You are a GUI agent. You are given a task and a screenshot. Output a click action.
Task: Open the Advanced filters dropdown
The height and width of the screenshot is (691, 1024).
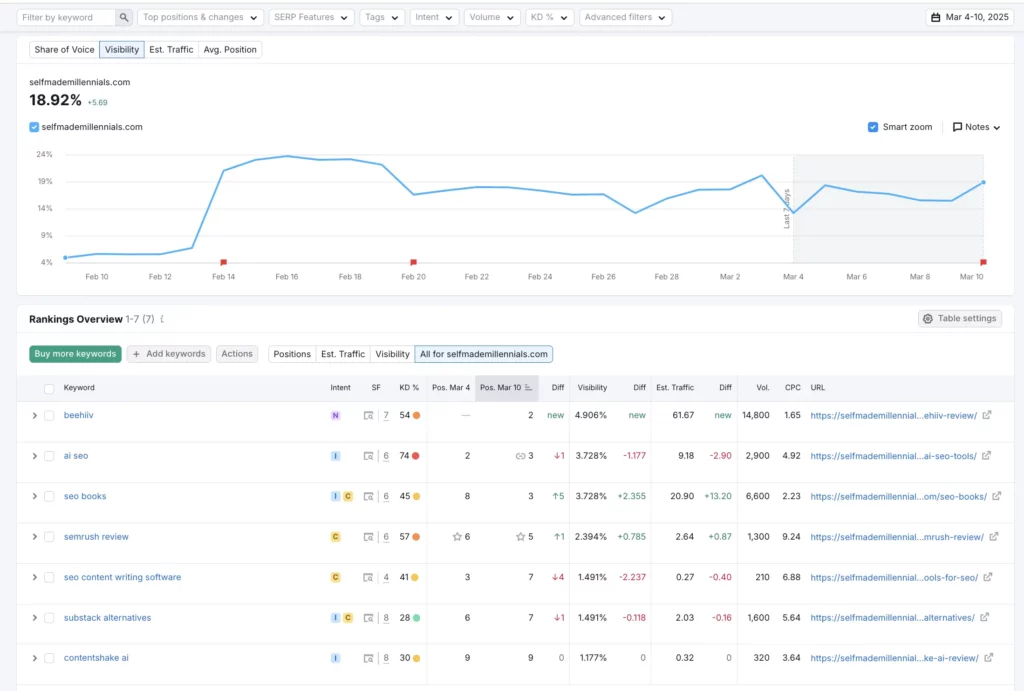coord(625,17)
